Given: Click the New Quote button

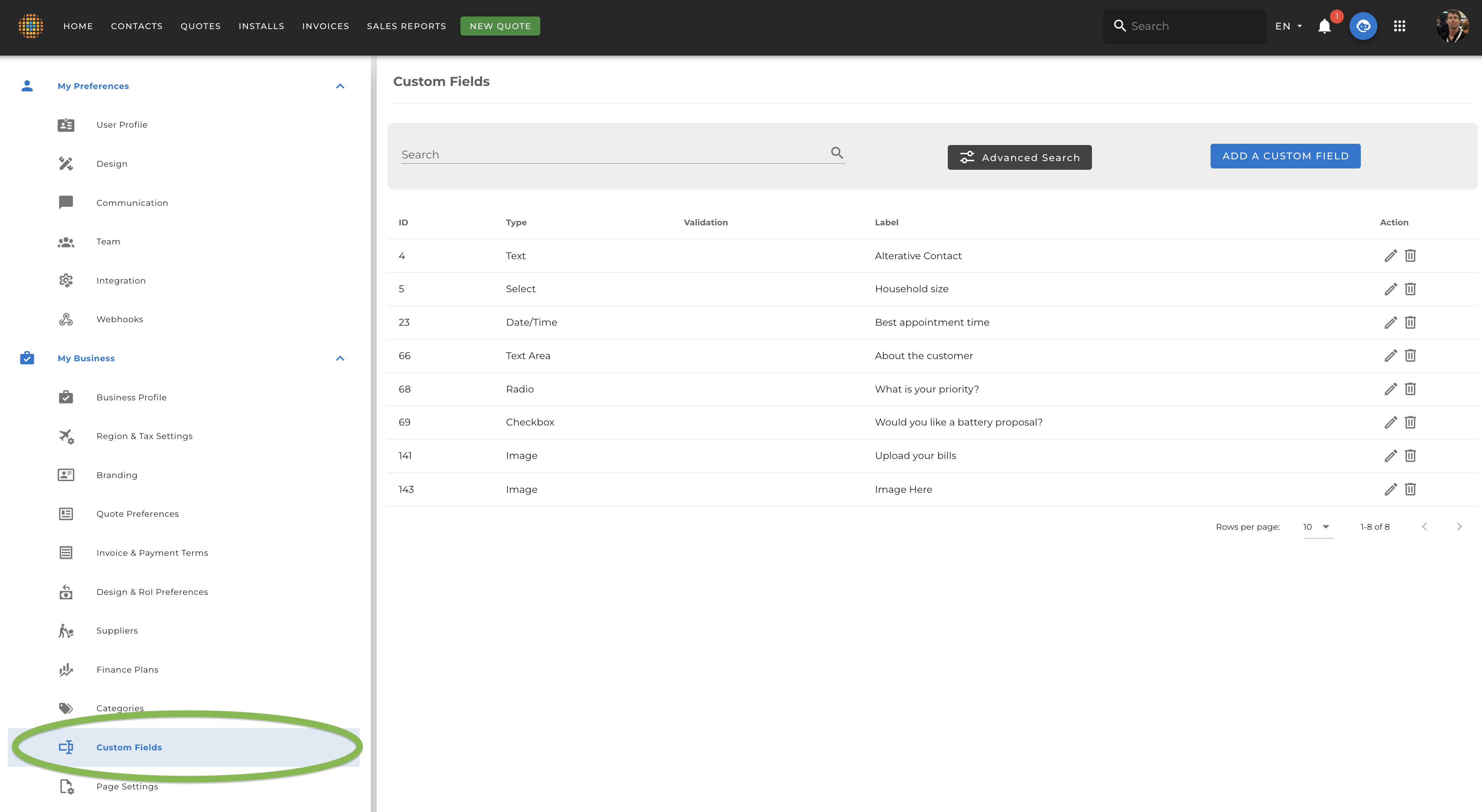Looking at the screenshot, I should (500, 26).
